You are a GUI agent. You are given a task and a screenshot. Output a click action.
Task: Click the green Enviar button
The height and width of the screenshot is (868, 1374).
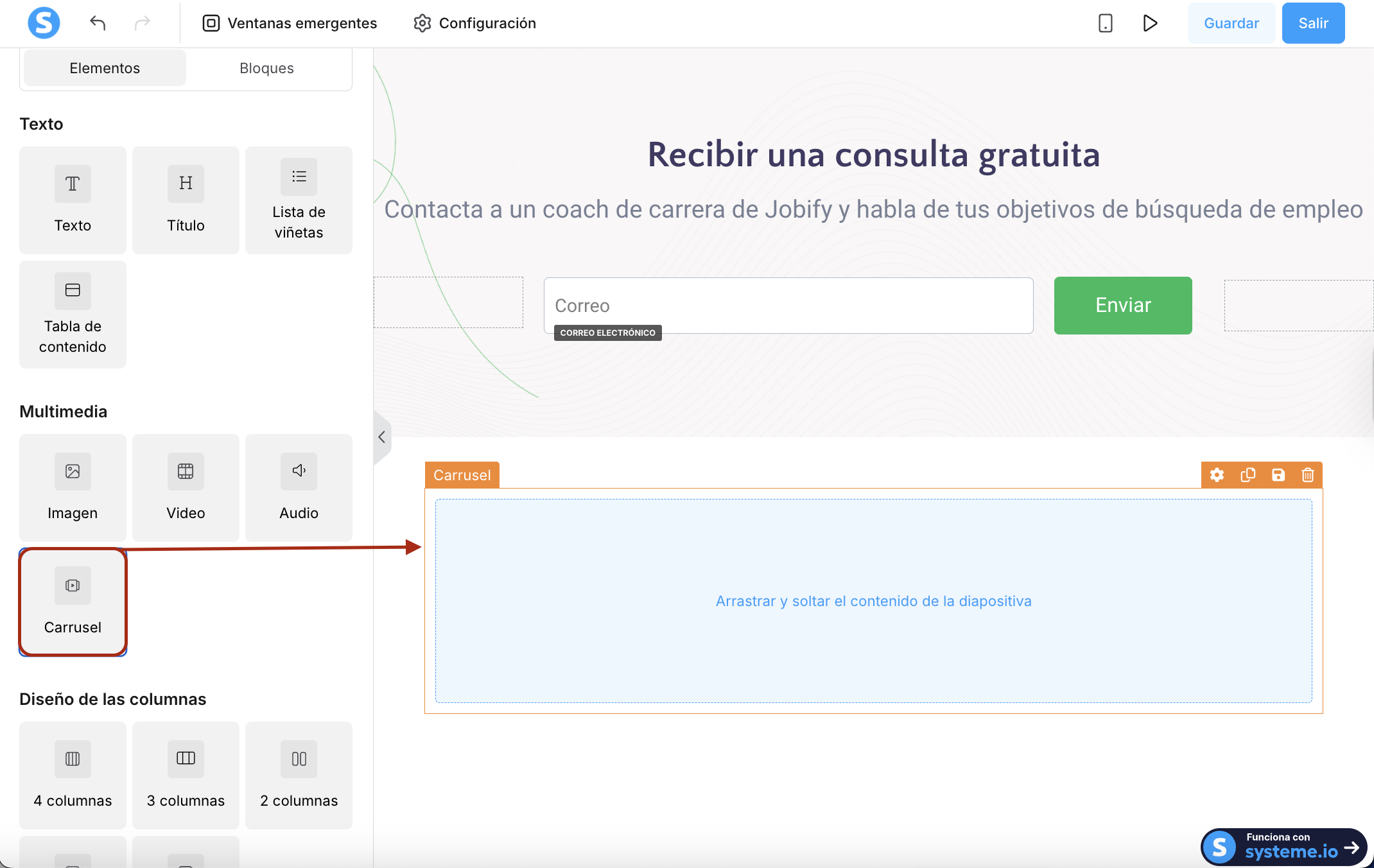pyautogui.click(x=1123, y=306)
